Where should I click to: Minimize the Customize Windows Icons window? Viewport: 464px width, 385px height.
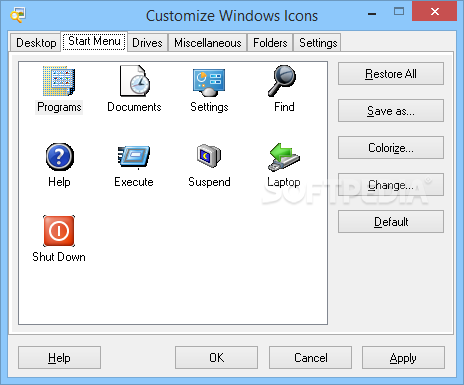372,13
